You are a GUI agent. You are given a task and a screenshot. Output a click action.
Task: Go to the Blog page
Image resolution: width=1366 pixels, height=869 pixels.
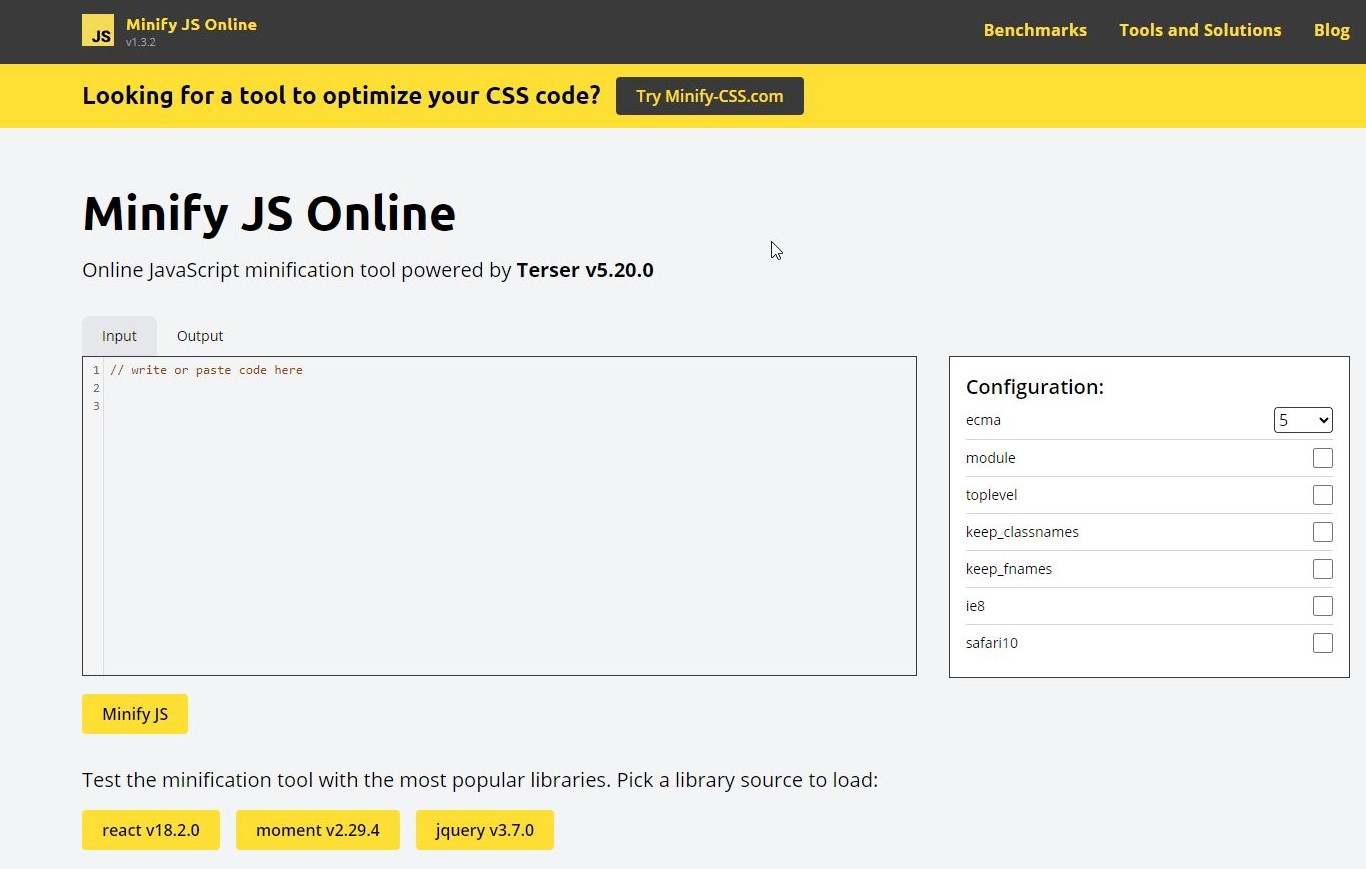coord(1331,30)
